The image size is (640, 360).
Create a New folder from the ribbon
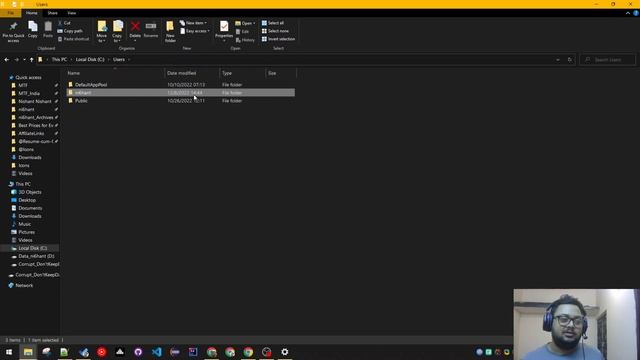[x=170, y=31]
